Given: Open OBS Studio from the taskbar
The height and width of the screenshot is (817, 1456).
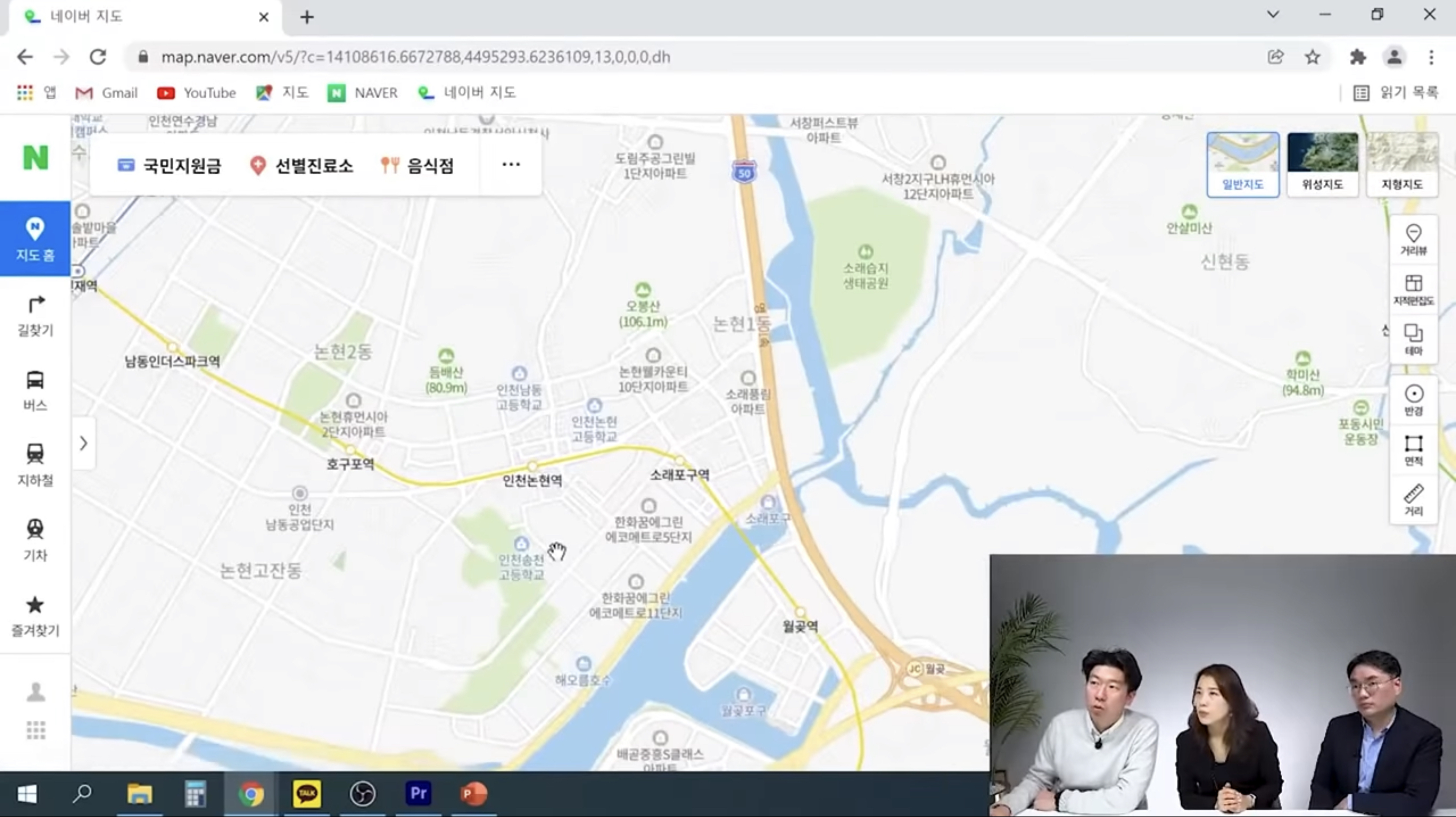Looking at the screenshot, I should coord(362,794).
